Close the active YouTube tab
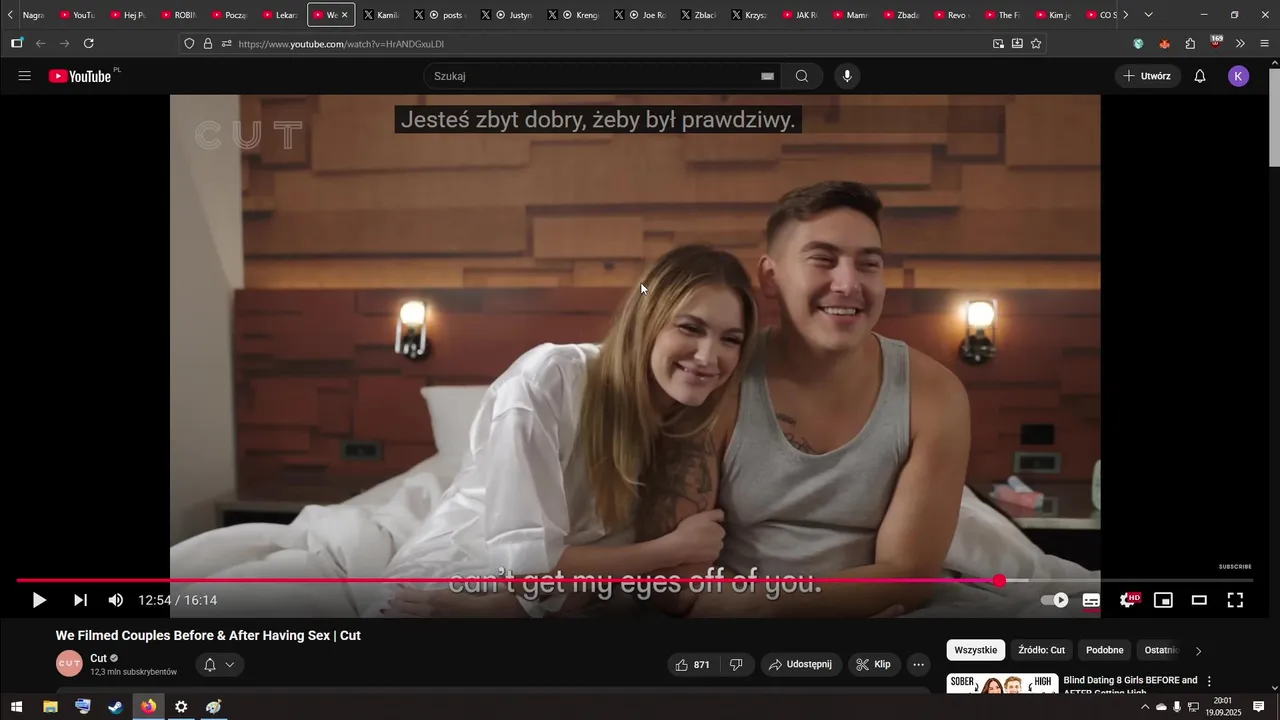The image size is (1280, 720). (x=345, y=15)
